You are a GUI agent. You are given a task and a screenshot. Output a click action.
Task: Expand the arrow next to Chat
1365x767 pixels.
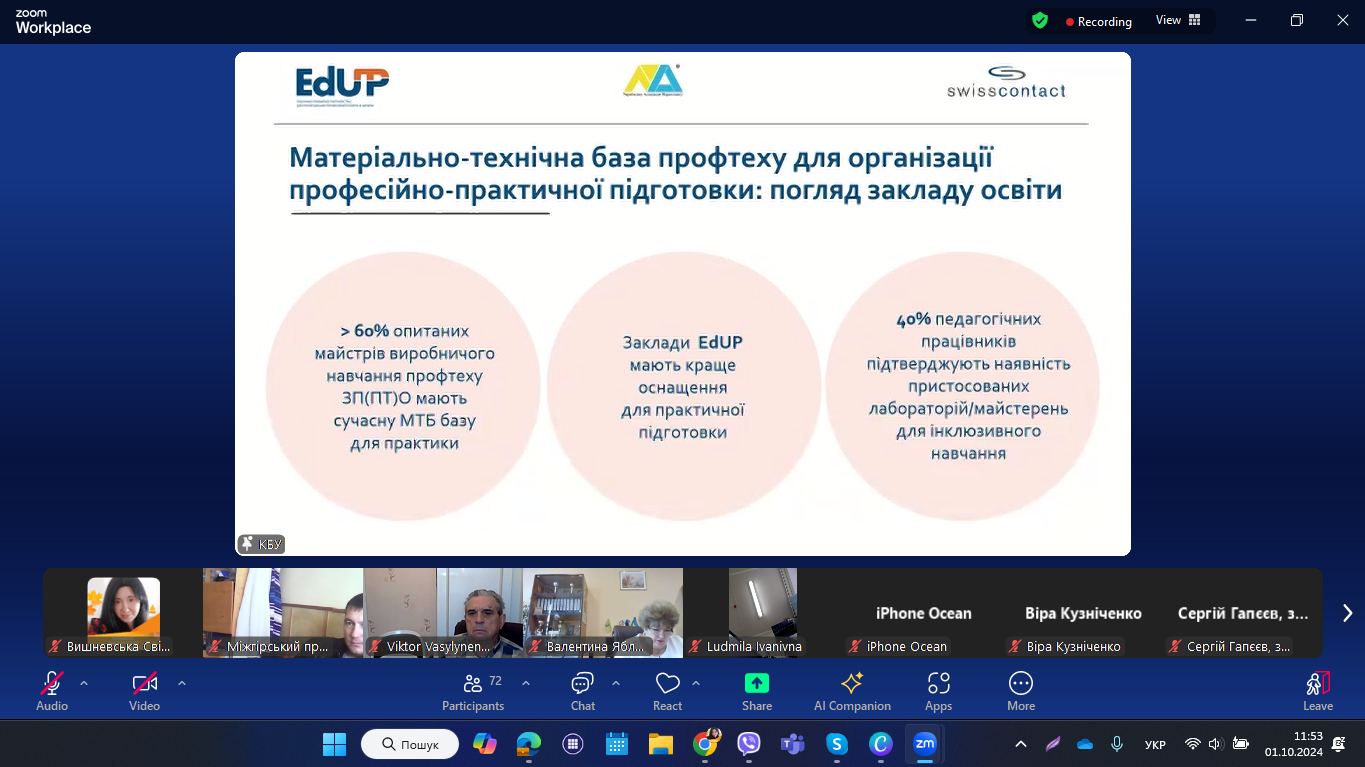616,683
